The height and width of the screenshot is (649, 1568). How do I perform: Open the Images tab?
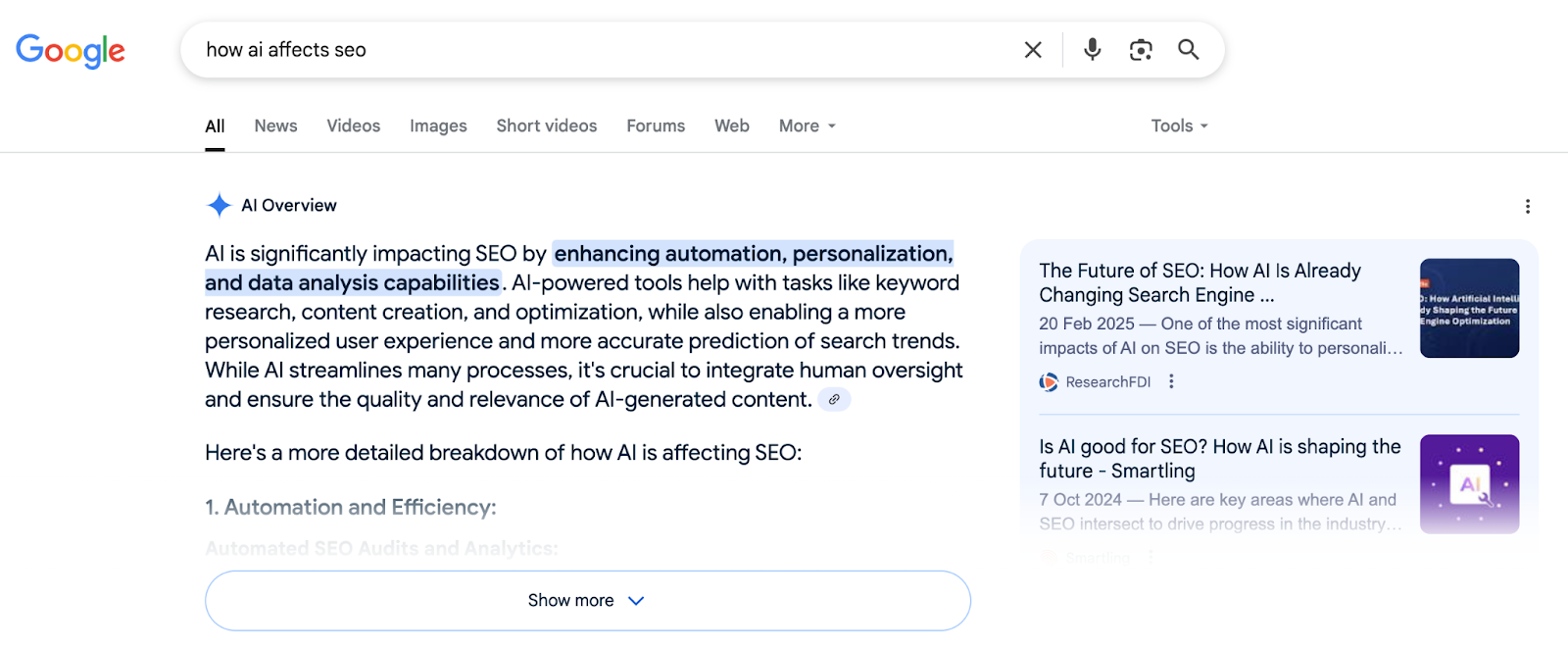coord(438,125)
